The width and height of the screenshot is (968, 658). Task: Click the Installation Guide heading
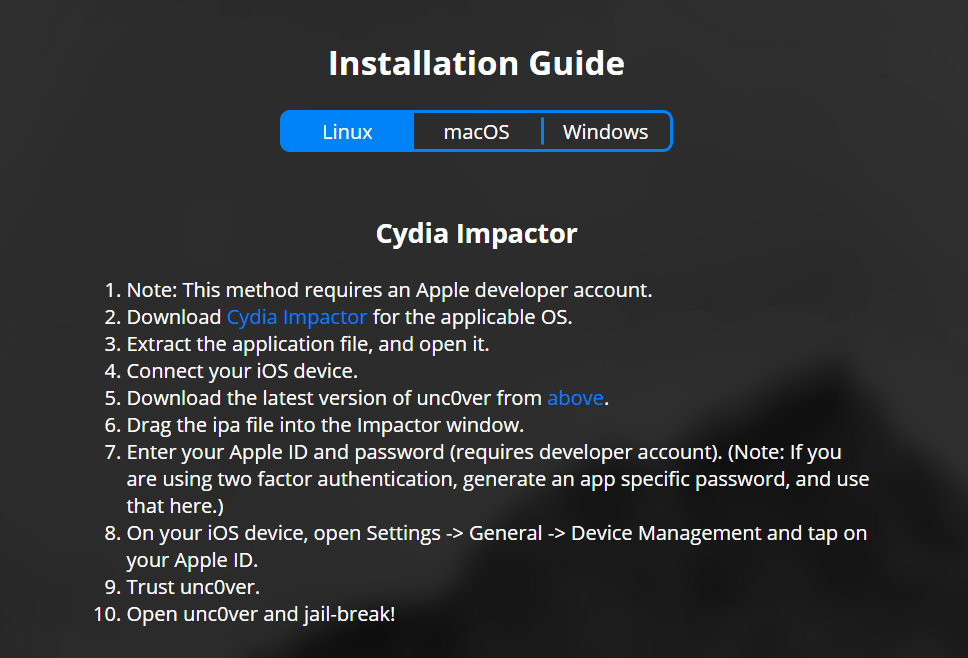[476, 64]
